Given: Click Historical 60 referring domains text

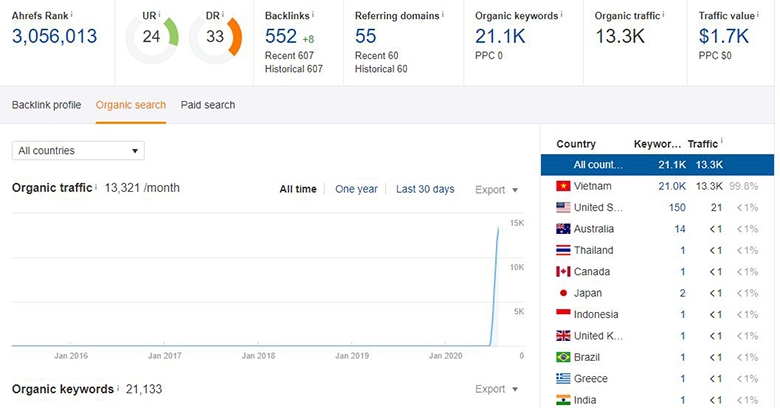Looking at the screenshot, I should [x=381, y=69].
